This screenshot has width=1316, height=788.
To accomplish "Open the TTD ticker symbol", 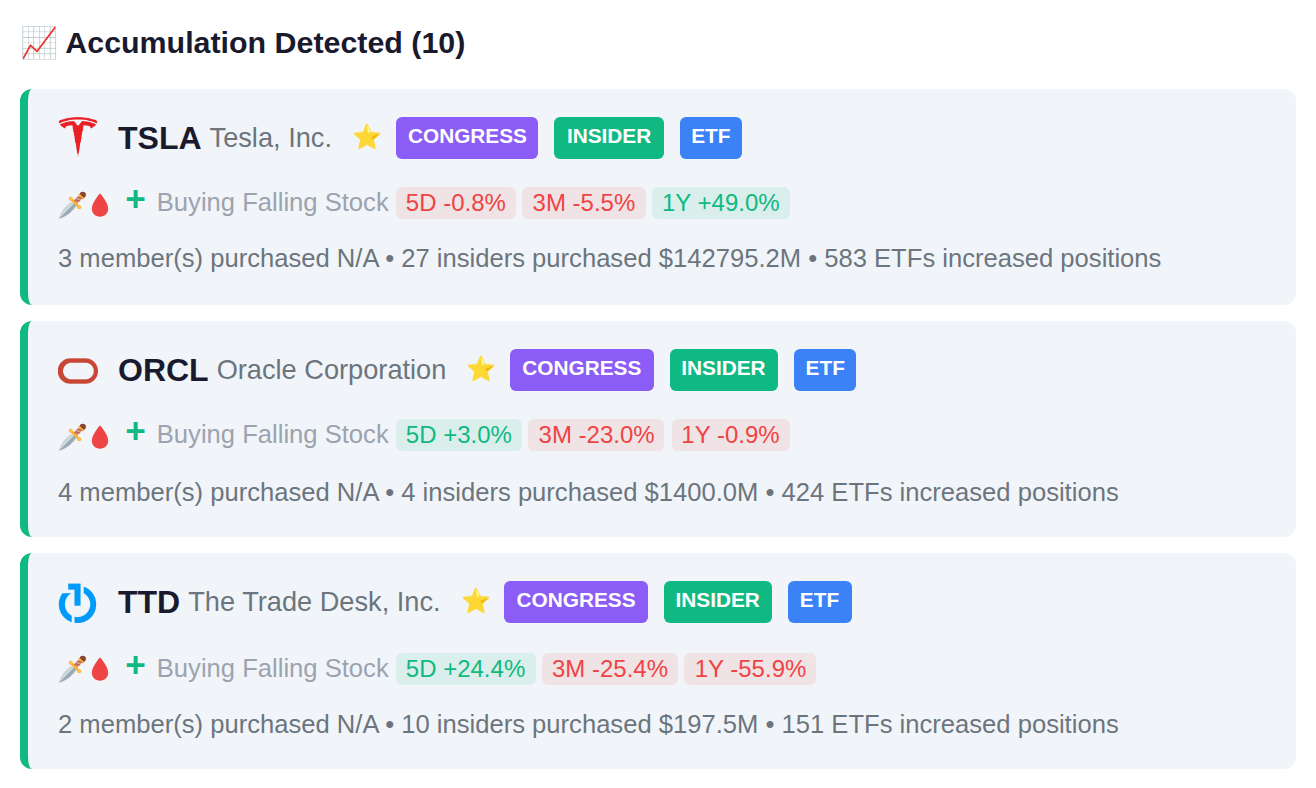I will click(149, 602).
